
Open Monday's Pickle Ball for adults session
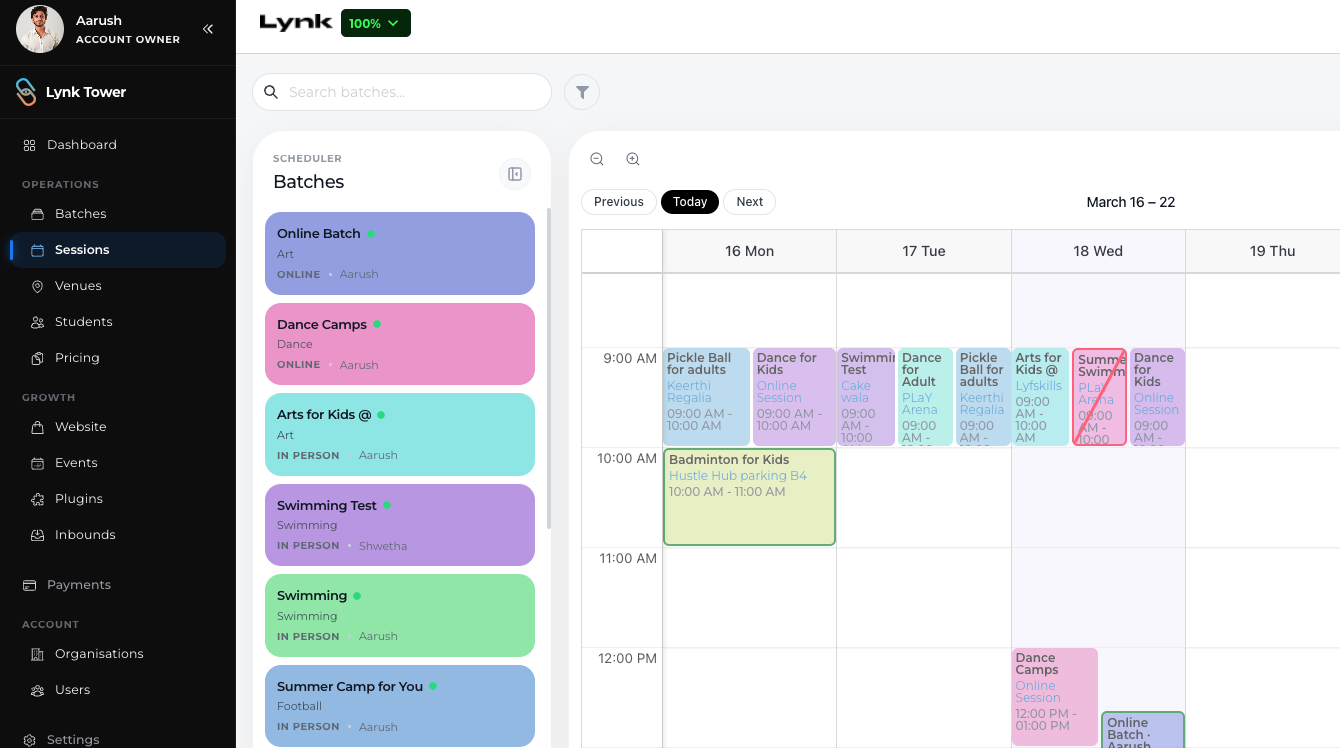tap(706, 397)
